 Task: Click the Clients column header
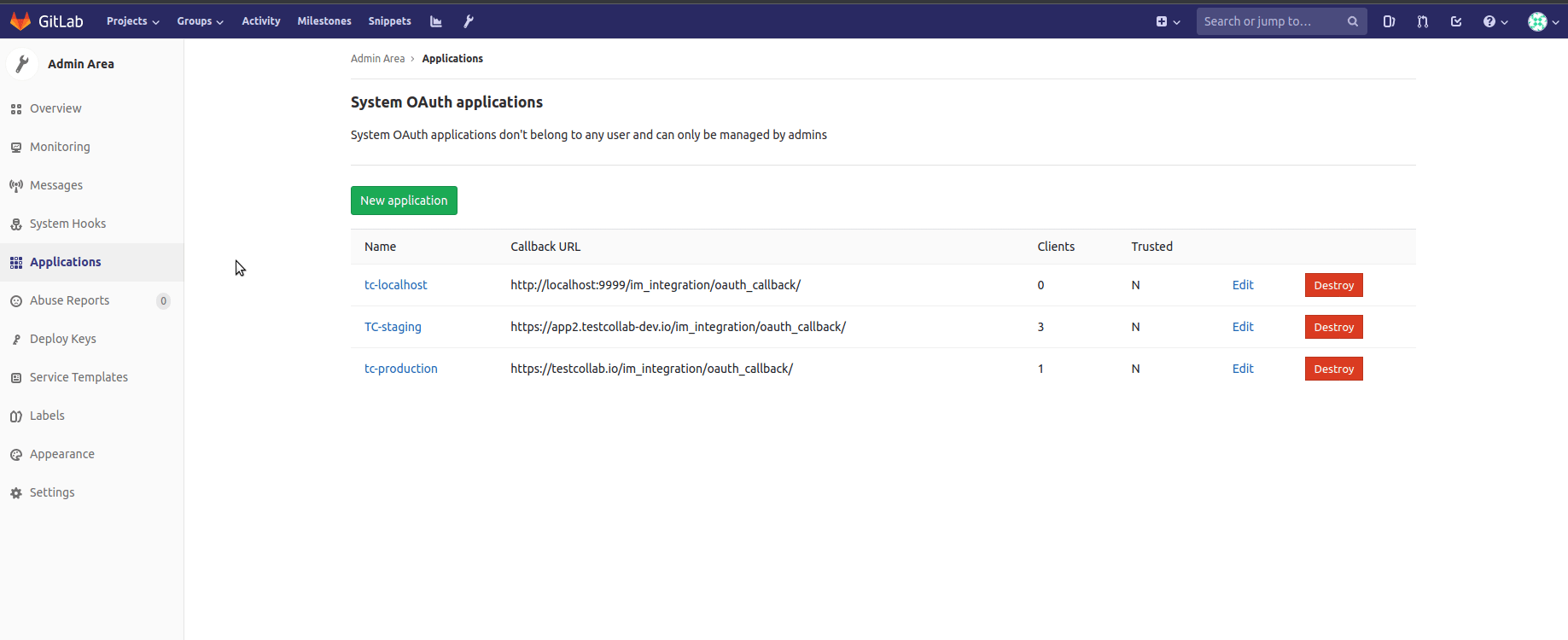tap(1056, 247)
